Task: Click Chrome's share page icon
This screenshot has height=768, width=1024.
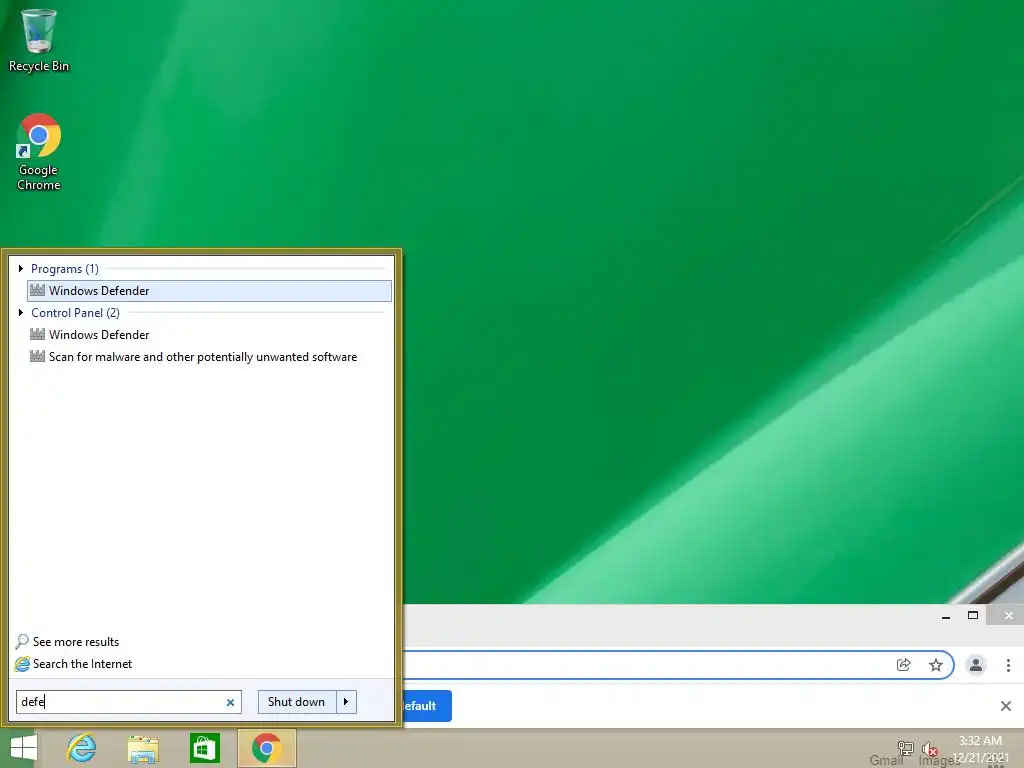Action: pyautogui.click(x=904, y=665)
